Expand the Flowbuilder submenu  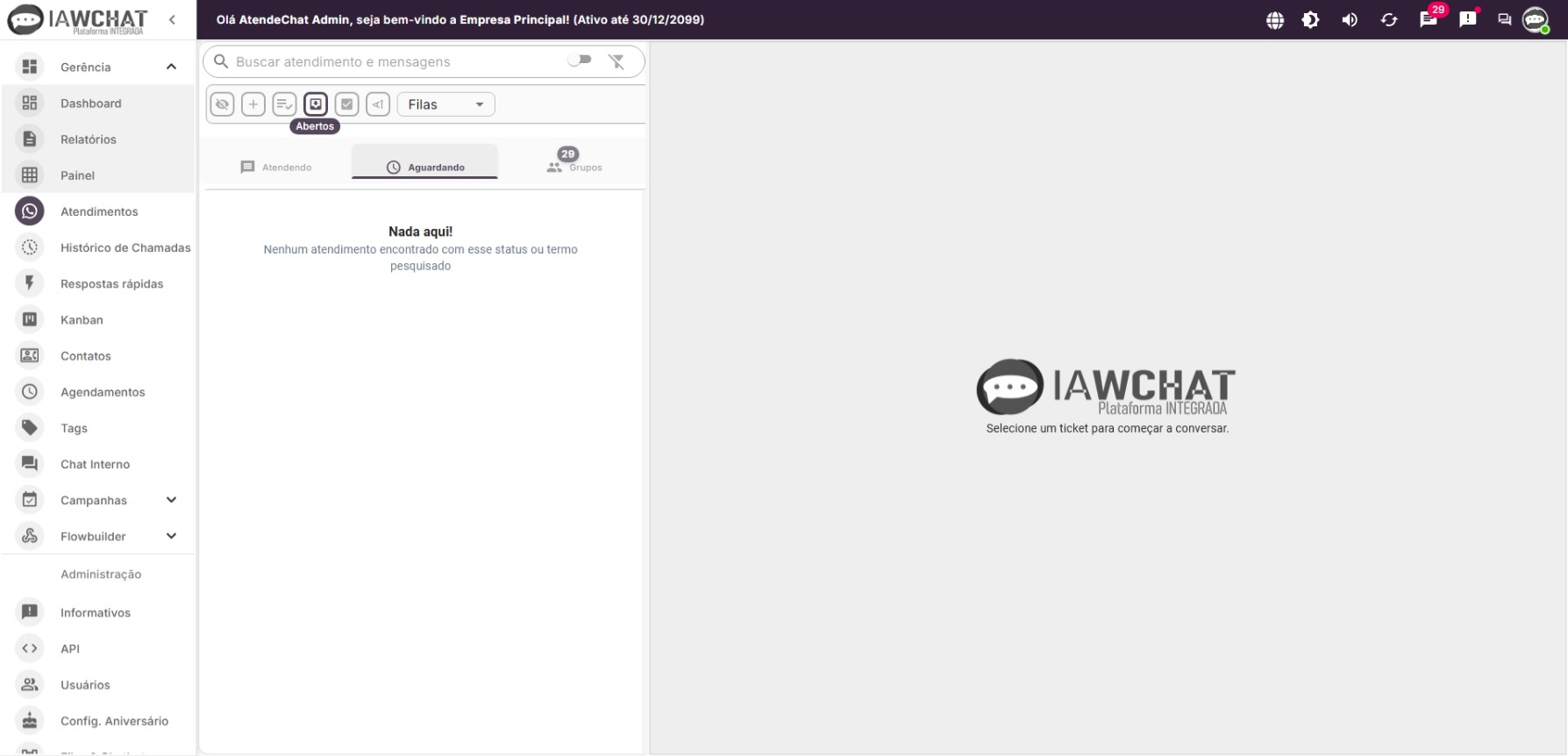click(x=171, y=536)
